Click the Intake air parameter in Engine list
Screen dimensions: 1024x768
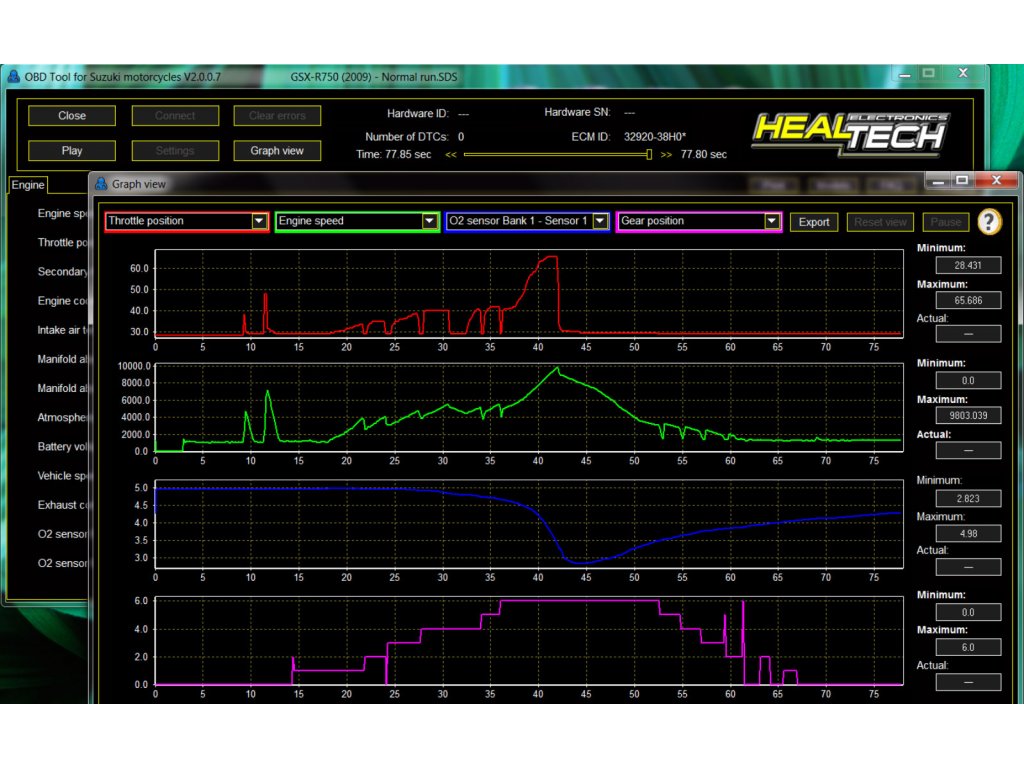click(62, 330)
